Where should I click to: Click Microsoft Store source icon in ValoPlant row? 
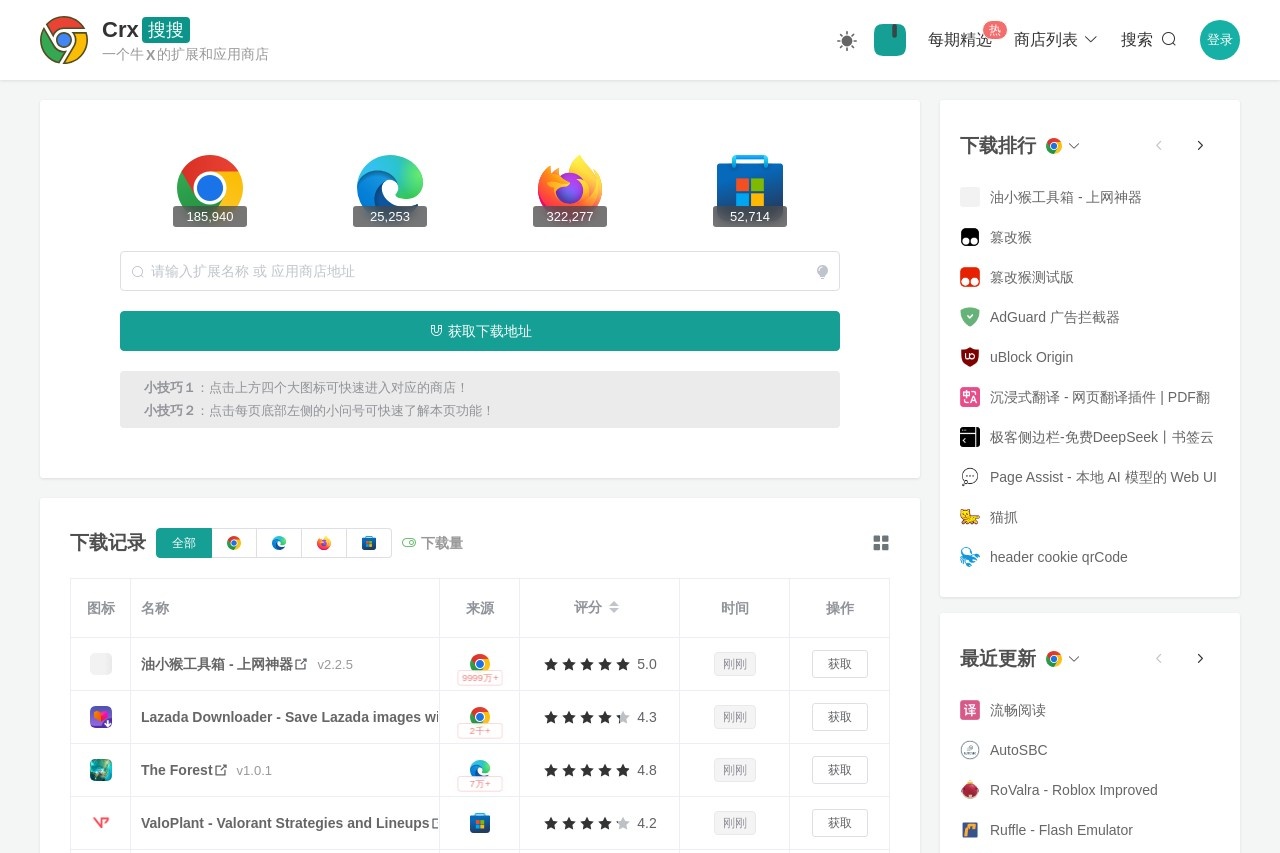(x=480, y=823)
